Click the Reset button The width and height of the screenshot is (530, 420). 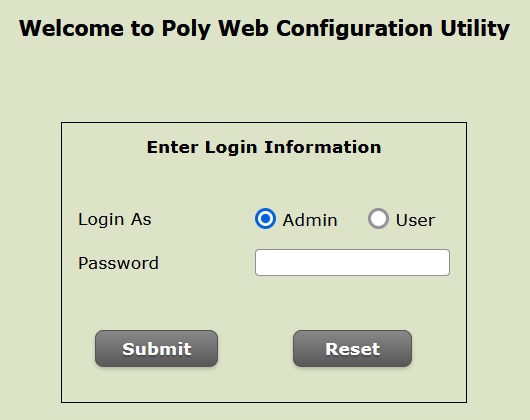tap(353, 348)
